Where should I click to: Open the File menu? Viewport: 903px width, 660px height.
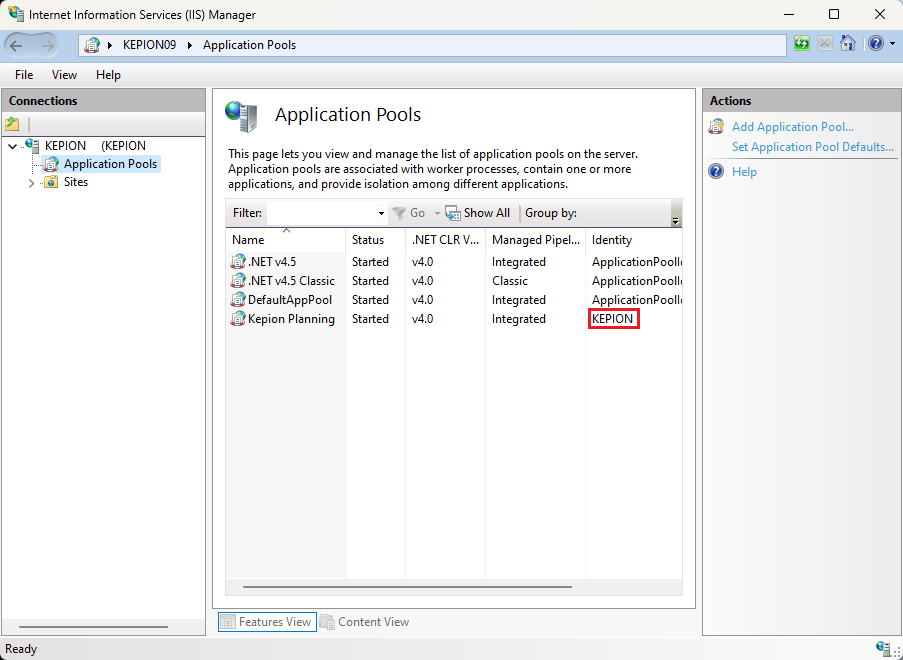click(24, 75)
